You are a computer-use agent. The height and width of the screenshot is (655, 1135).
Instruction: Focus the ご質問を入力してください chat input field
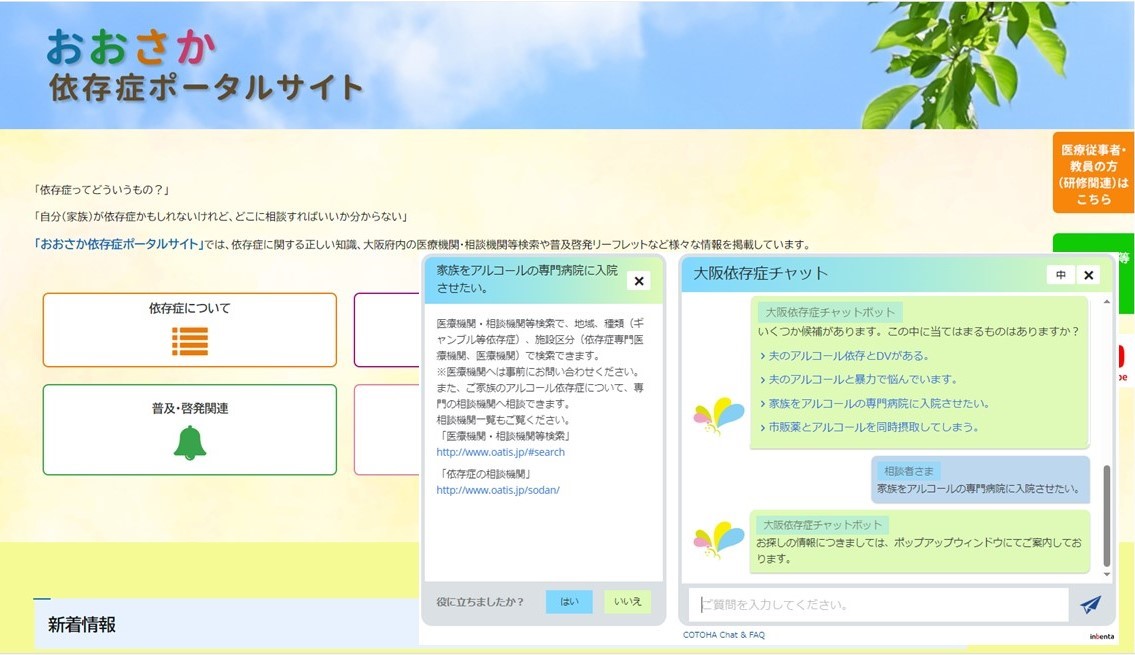click(878, 604)
